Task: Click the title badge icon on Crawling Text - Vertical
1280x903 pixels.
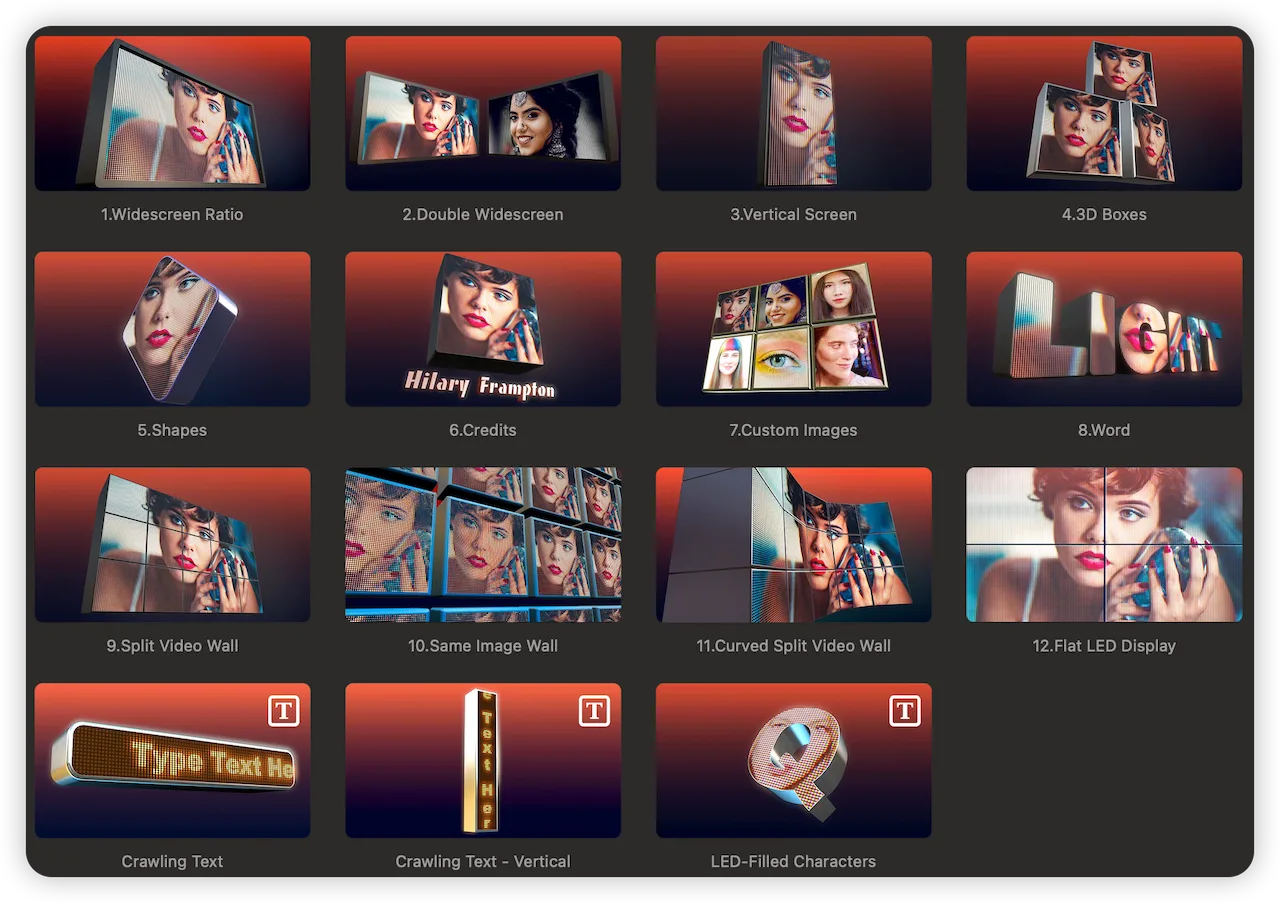Action: [x=595, y=711]
